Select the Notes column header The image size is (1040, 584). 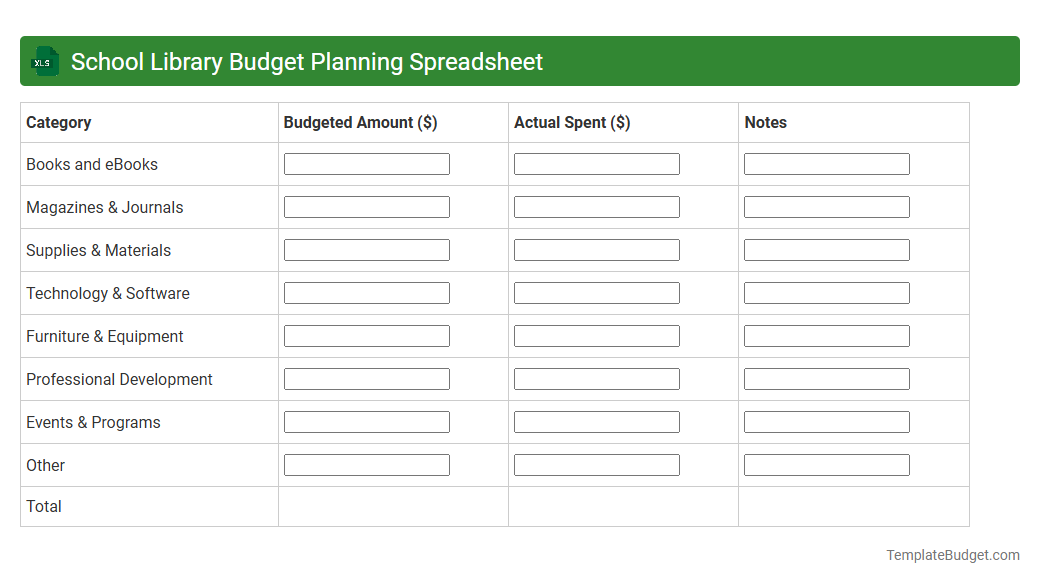click(x=766, y=122)
